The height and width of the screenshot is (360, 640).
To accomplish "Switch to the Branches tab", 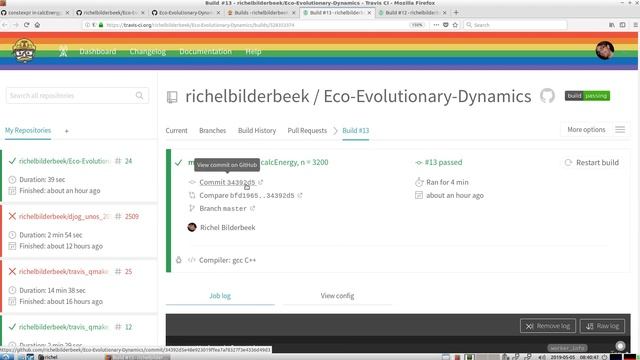I will coord(212,131).
